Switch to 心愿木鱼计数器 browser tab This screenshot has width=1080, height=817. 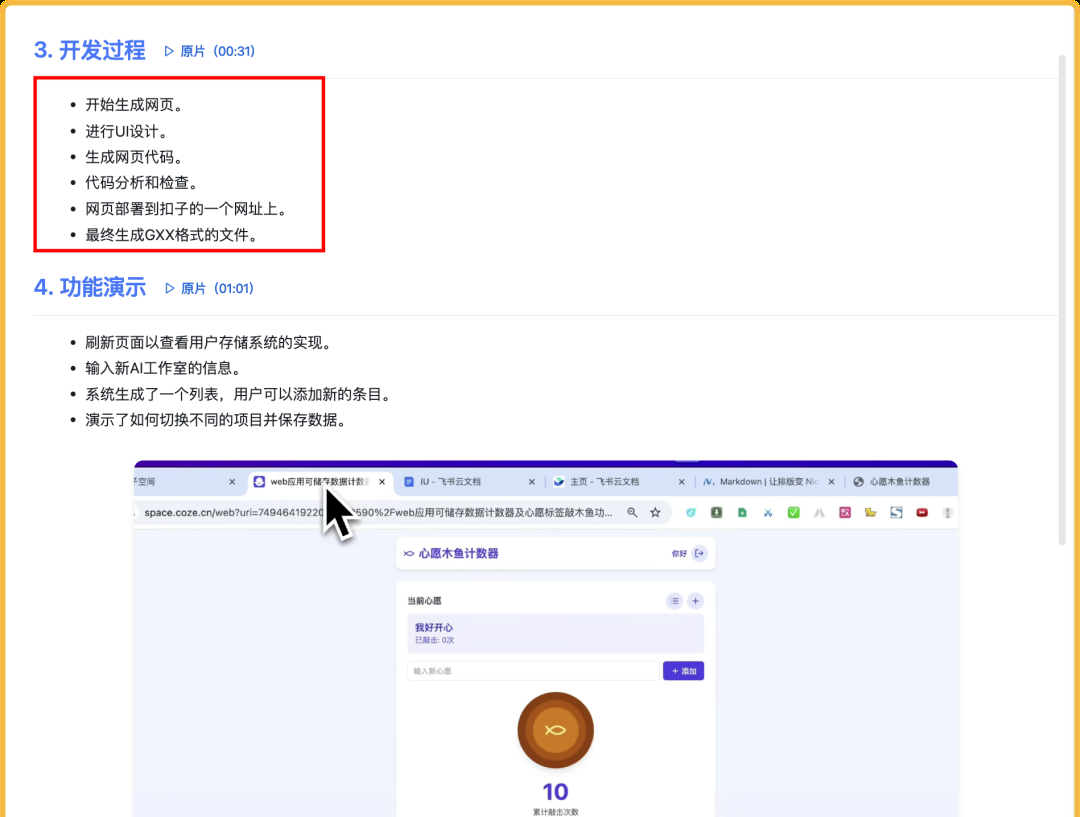click(899, 482)
